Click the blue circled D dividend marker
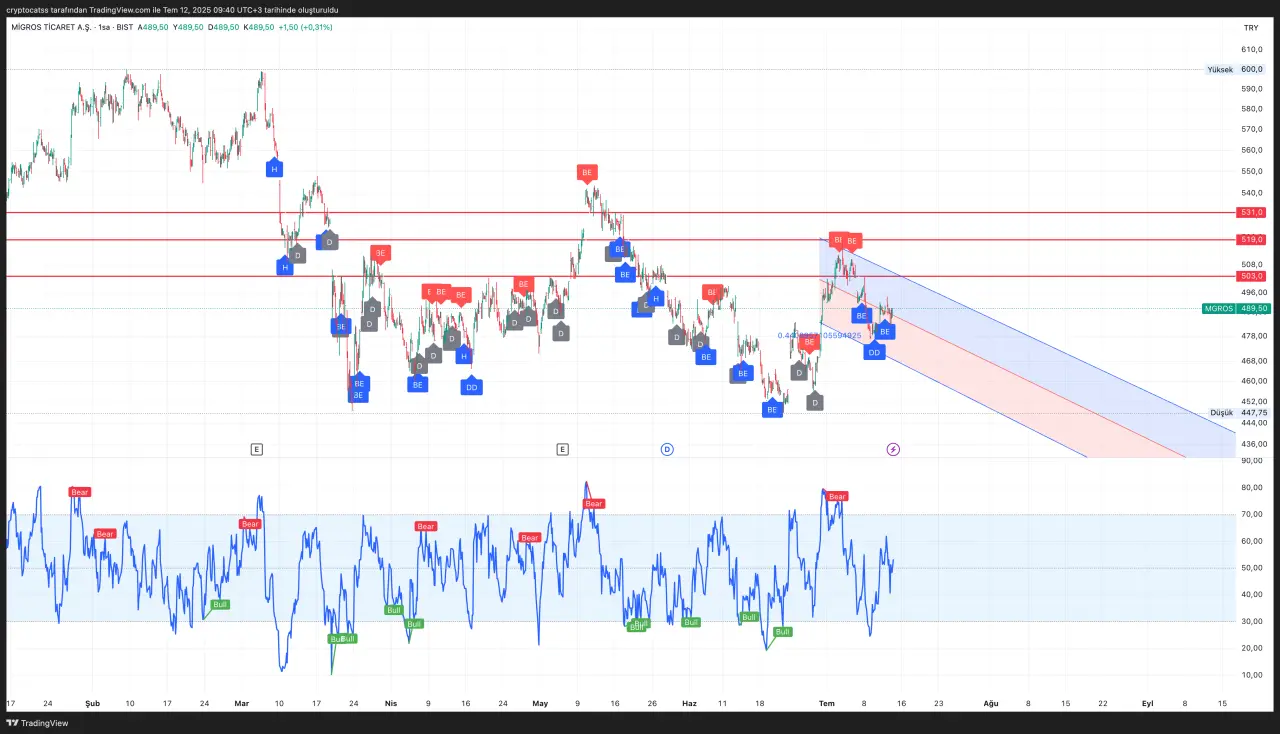The image size is (1280, 734). point(667,450)
